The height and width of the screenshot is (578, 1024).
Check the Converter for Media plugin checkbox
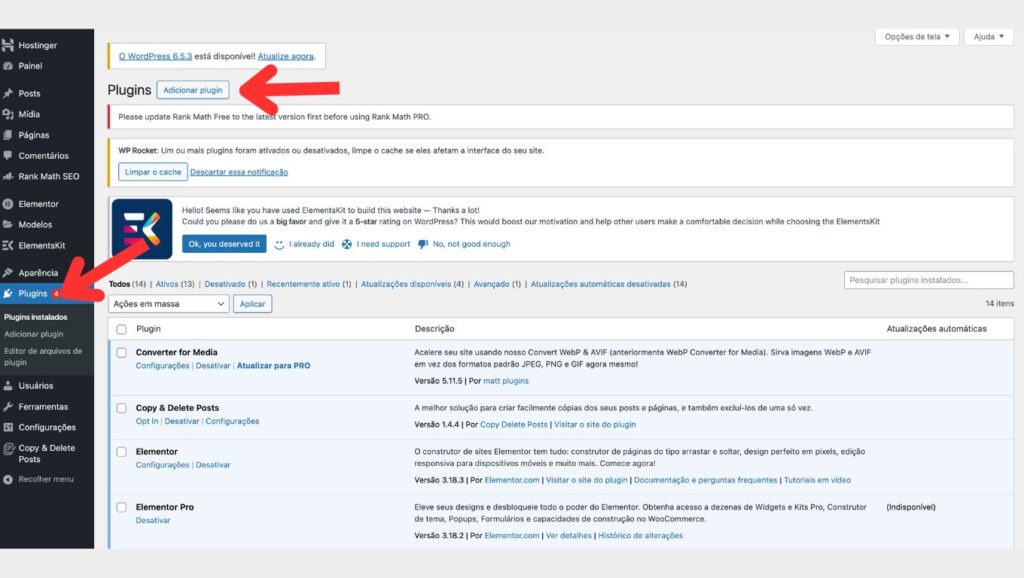click(x=121, y=353)
